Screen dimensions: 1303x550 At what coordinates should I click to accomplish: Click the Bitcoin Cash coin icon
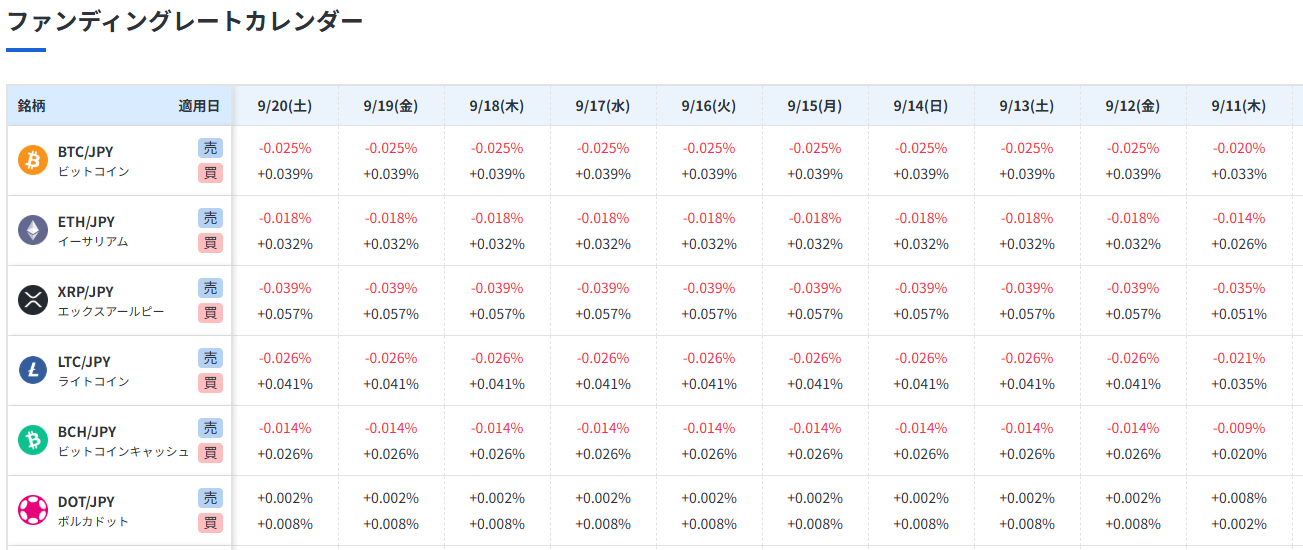(x=33, y=440)
